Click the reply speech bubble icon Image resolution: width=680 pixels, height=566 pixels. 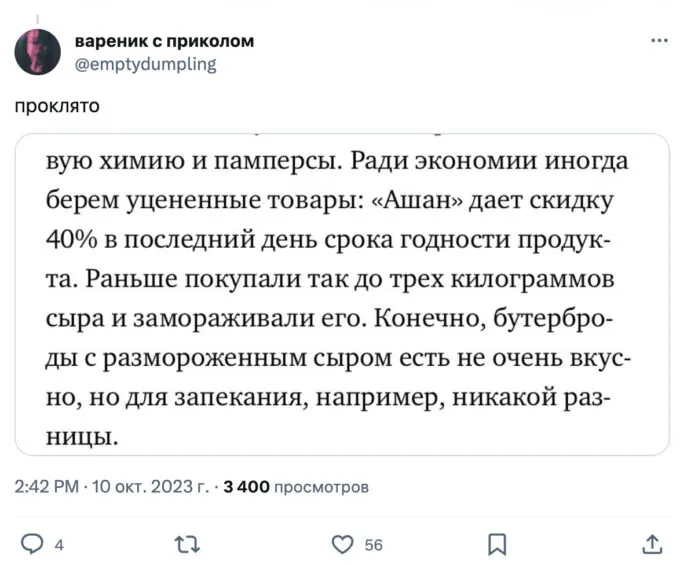[33, 544]
